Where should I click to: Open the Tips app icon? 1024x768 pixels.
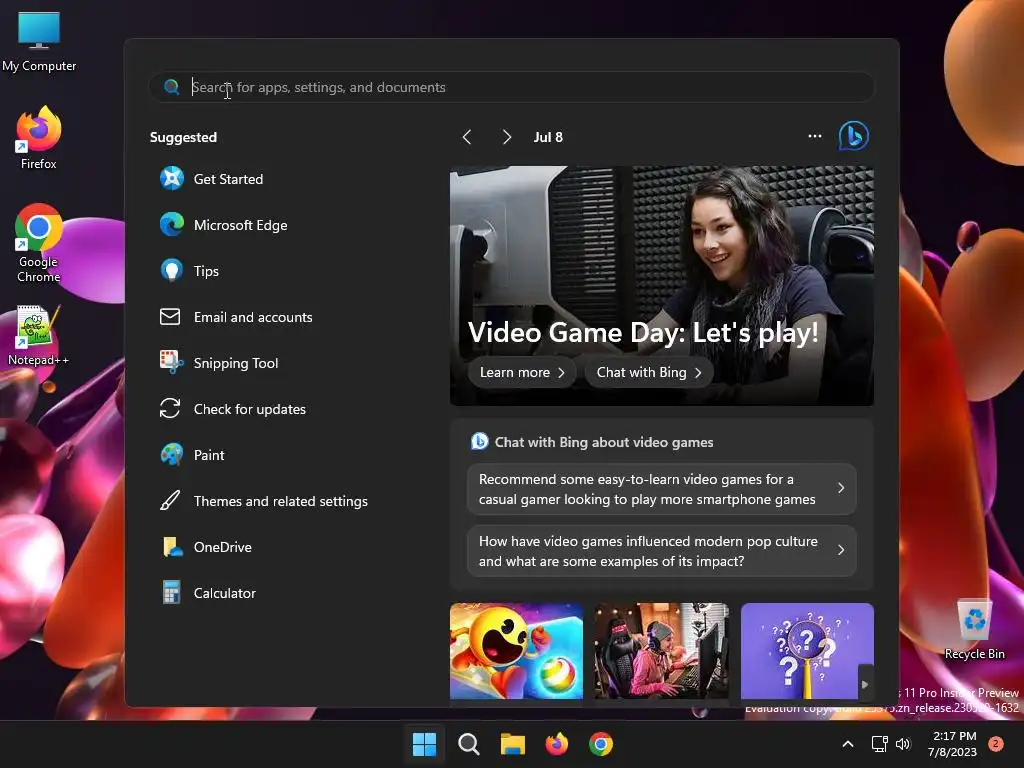coord(172,270)
